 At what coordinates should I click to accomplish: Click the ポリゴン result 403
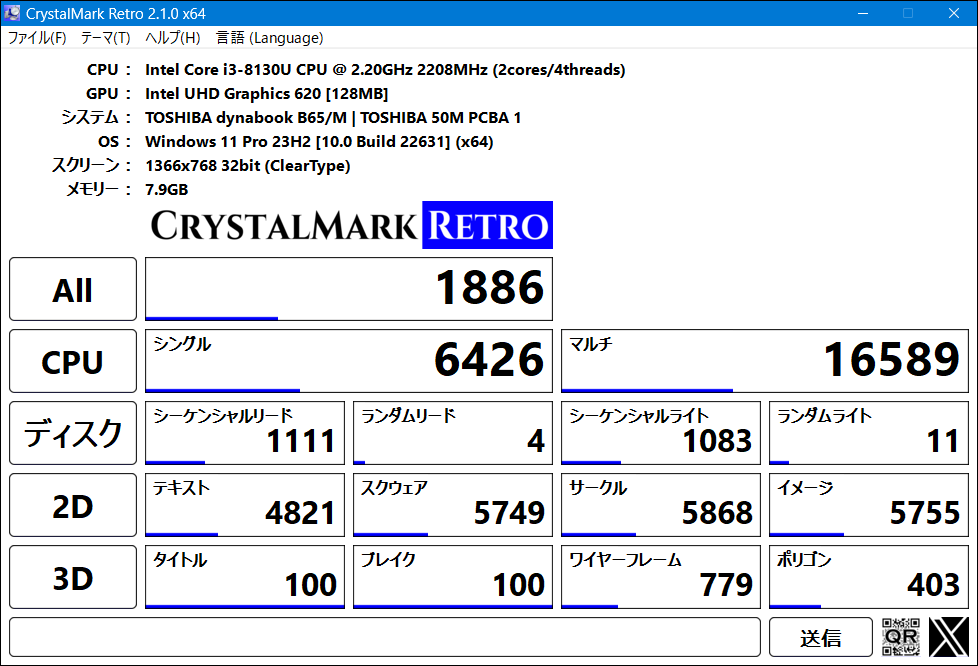pyautogui.click(x=869, y=577)
